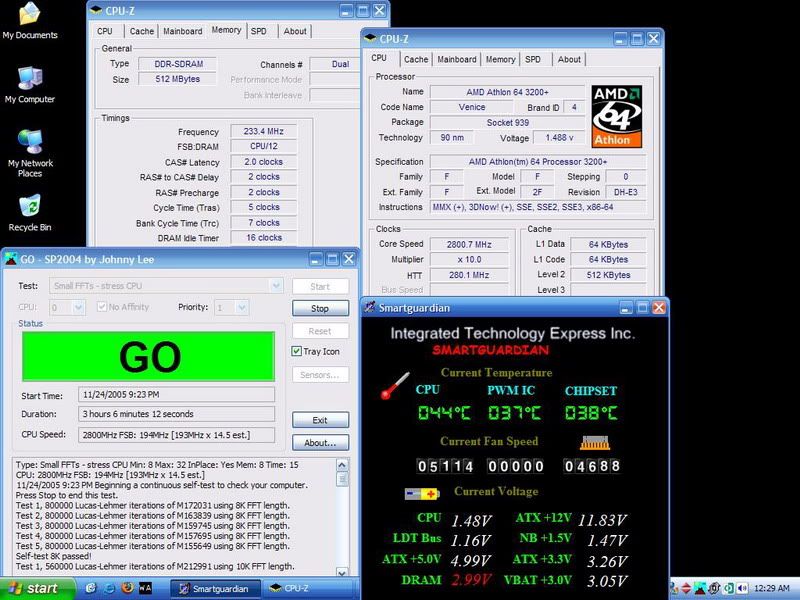800x600 pixels.
Task: Click the Duration field
Action: coord(176,414)
